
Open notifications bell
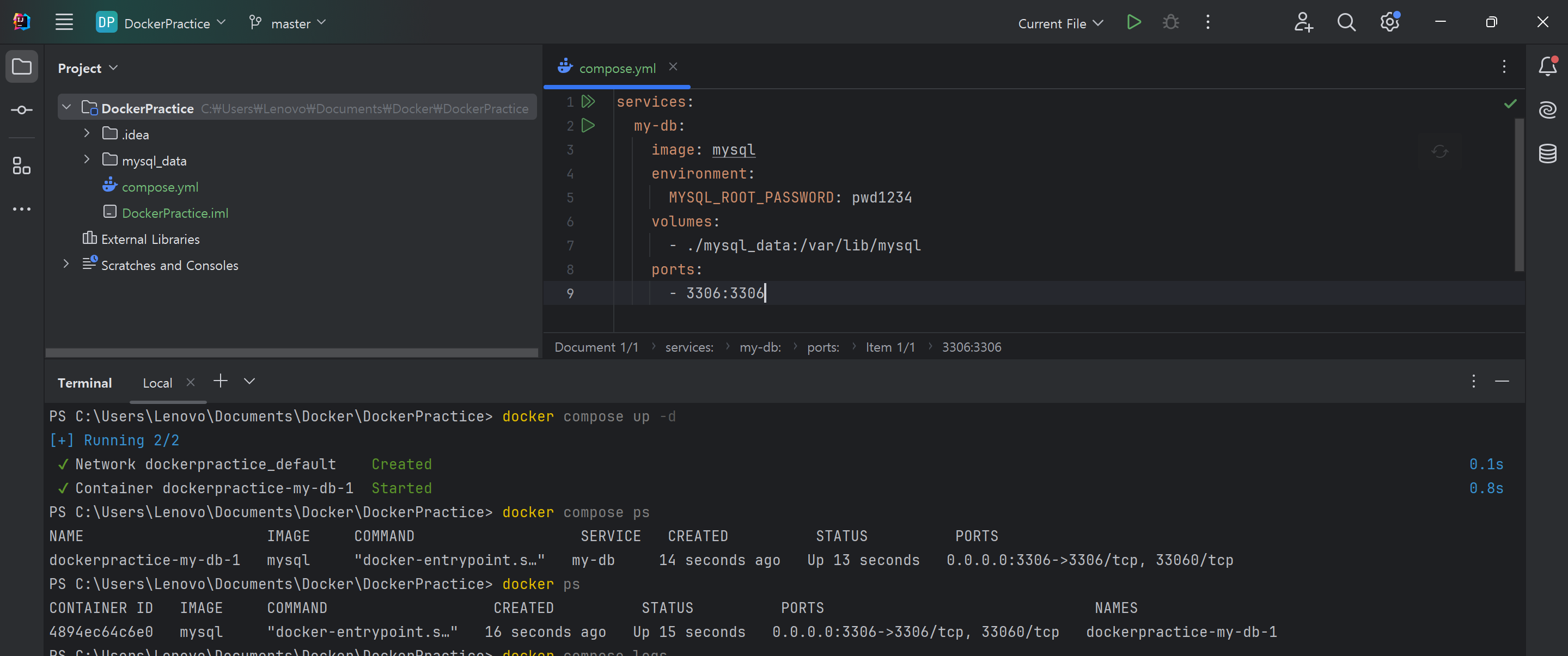point(1547,66)
